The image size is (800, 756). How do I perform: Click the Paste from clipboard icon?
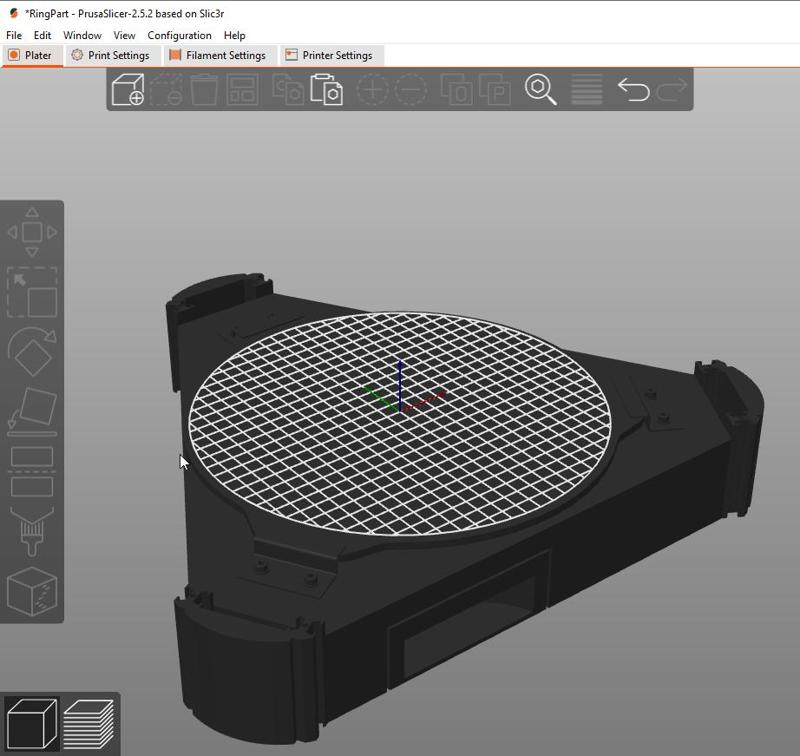pyautogui.click(x=326, y=90)
